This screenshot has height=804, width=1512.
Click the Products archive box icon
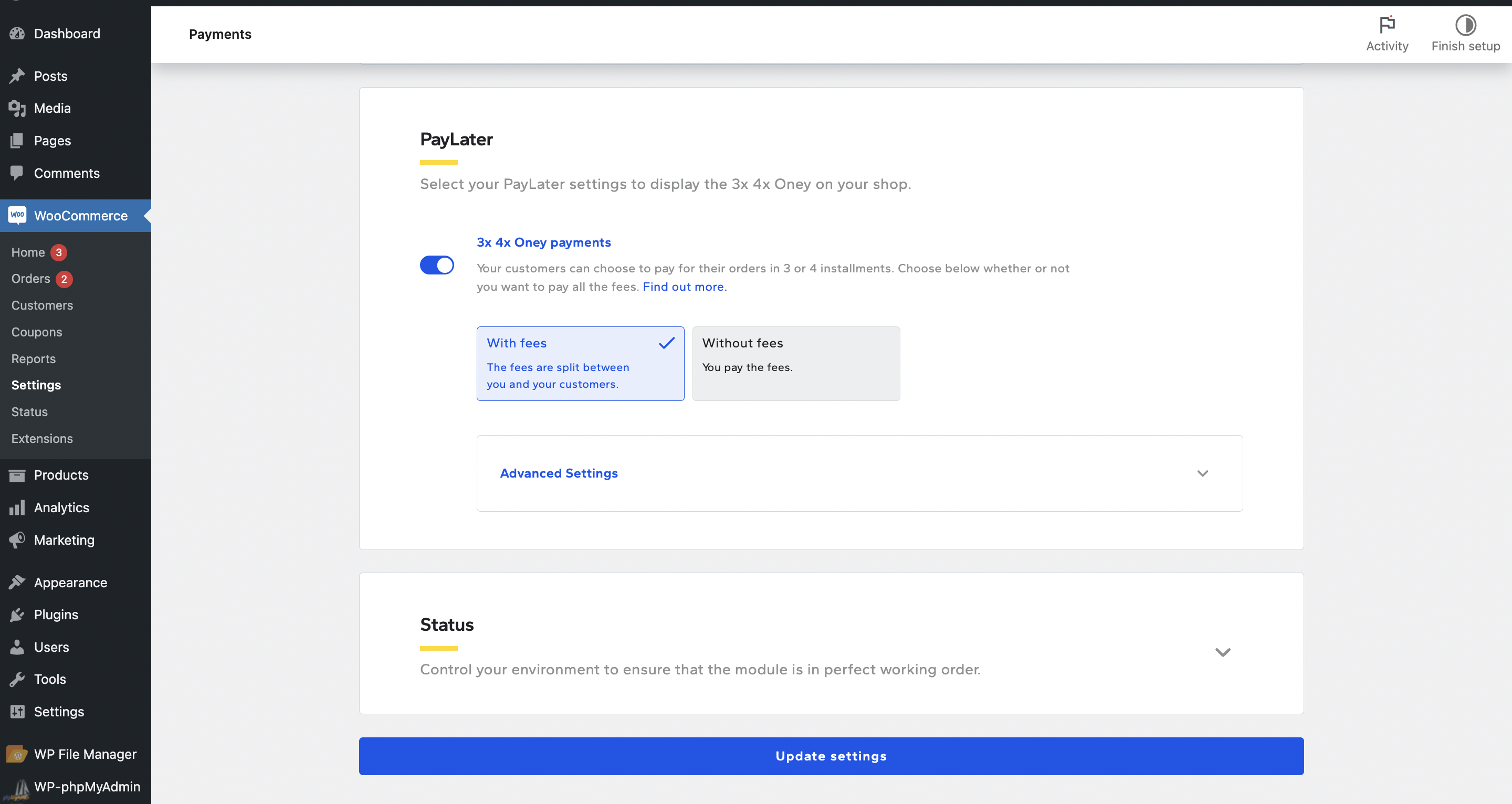coord(17,475)
